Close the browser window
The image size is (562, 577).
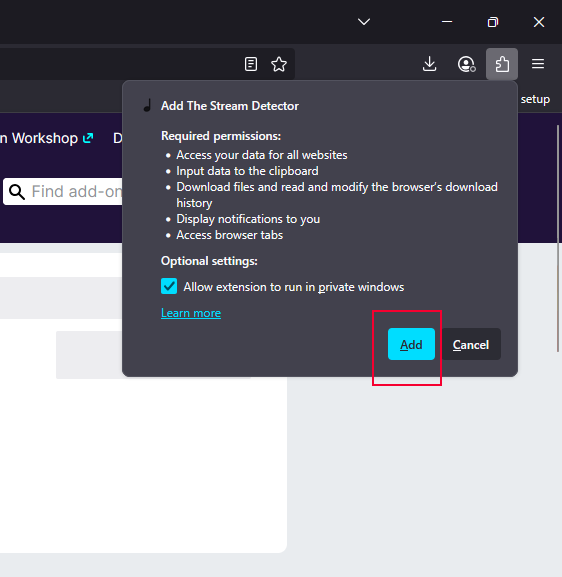pos(539,22)
